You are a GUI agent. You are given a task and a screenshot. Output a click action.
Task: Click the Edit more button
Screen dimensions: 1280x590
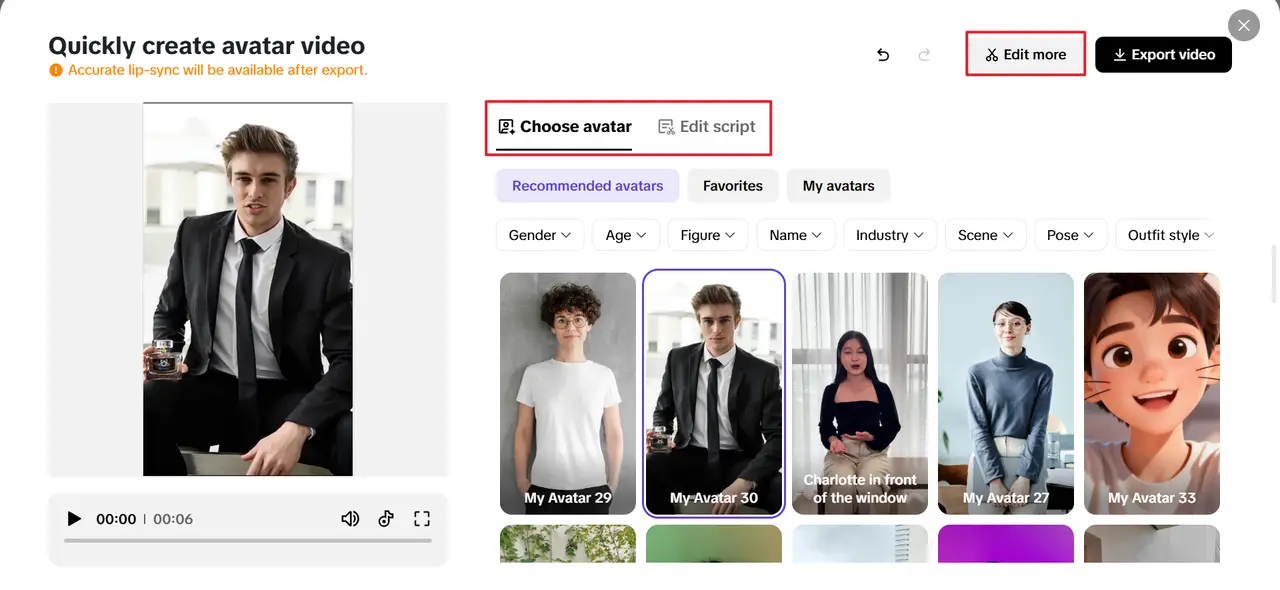point(1025,54)
